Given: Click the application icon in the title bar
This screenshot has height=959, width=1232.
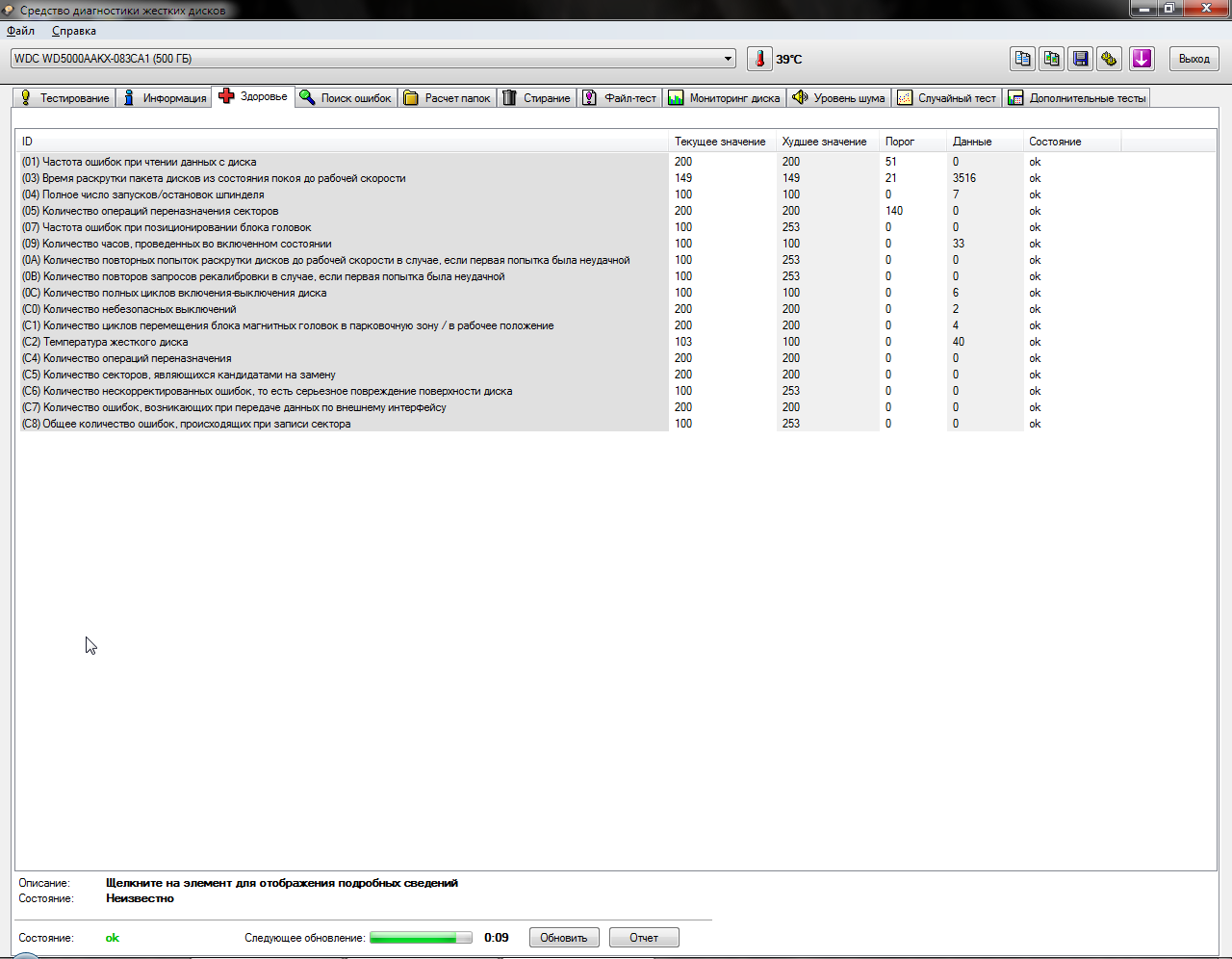Looking at the screenshot, I should click(x=9, y=10).
